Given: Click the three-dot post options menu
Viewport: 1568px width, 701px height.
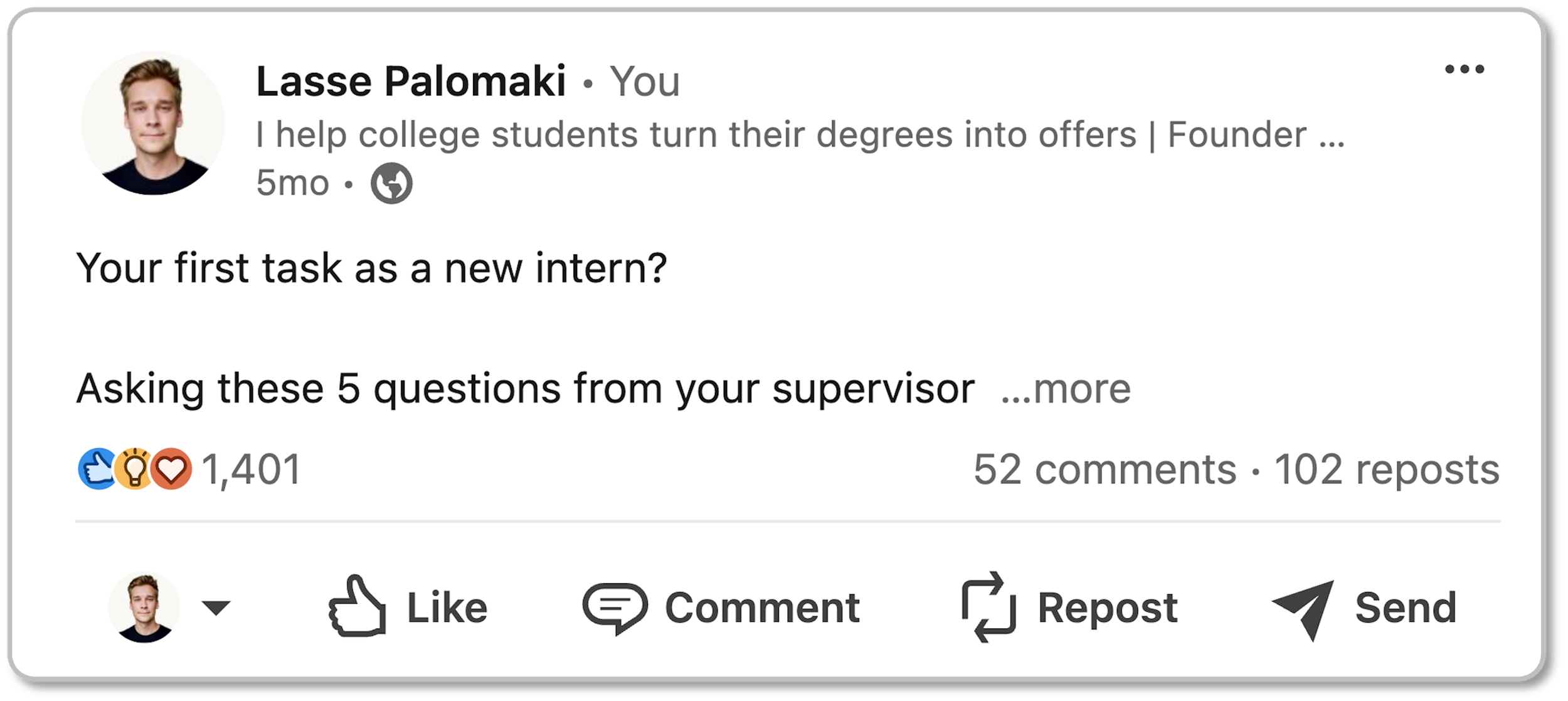Looking at the screenshot, I should (1464, 70).
